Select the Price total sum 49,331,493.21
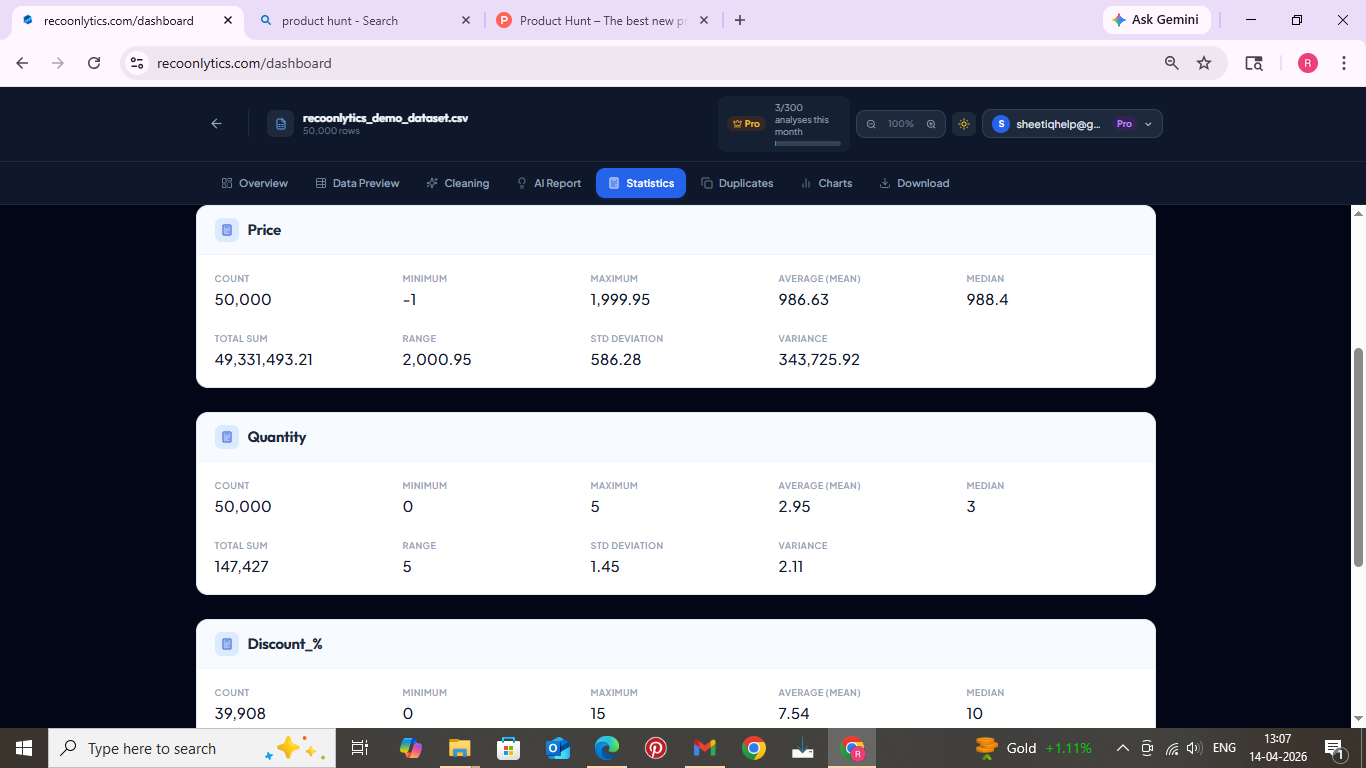The width and height of the screenshot is (1366, 768). coord(264,360)
